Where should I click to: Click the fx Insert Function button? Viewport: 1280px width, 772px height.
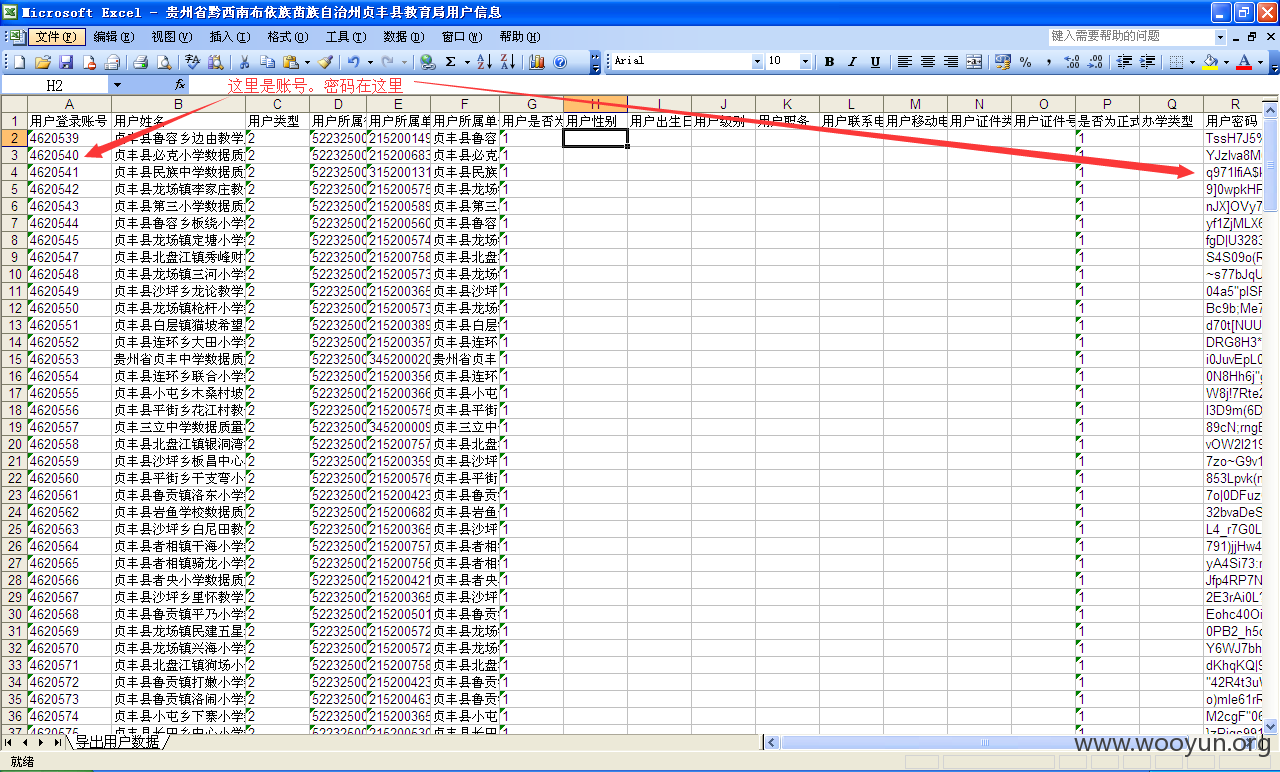pyautogui.click(x=180, y=85)
